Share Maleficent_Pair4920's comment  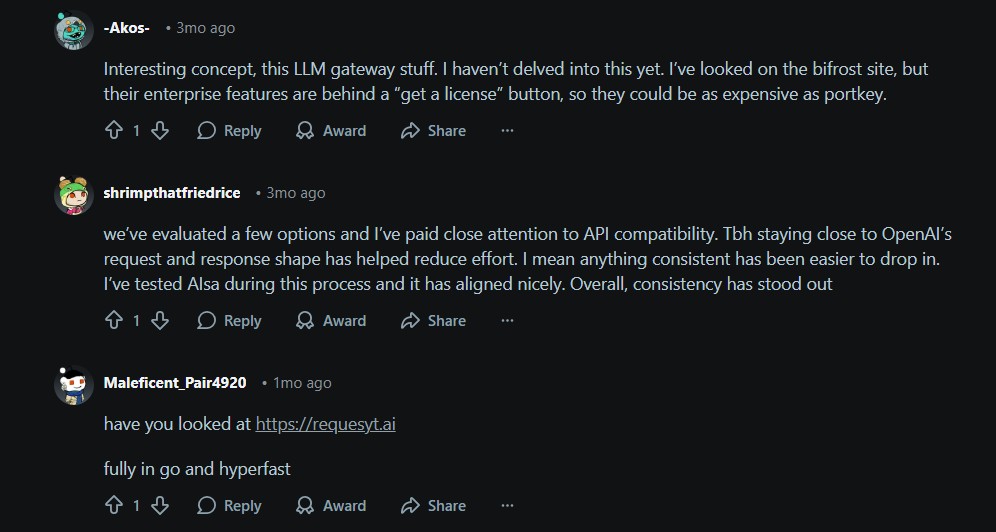433,506
